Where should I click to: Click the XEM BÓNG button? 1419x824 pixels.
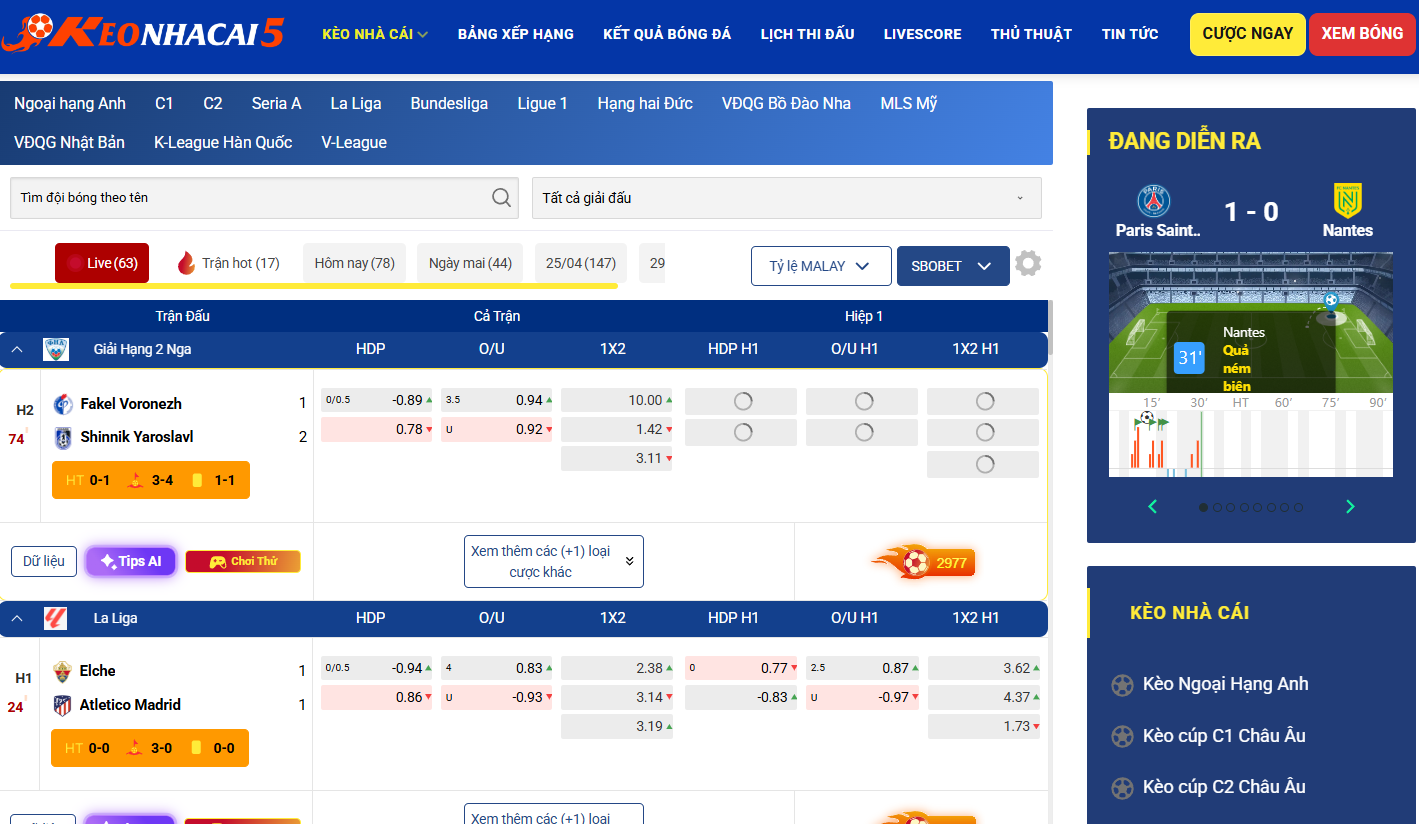coord(1362,34)
